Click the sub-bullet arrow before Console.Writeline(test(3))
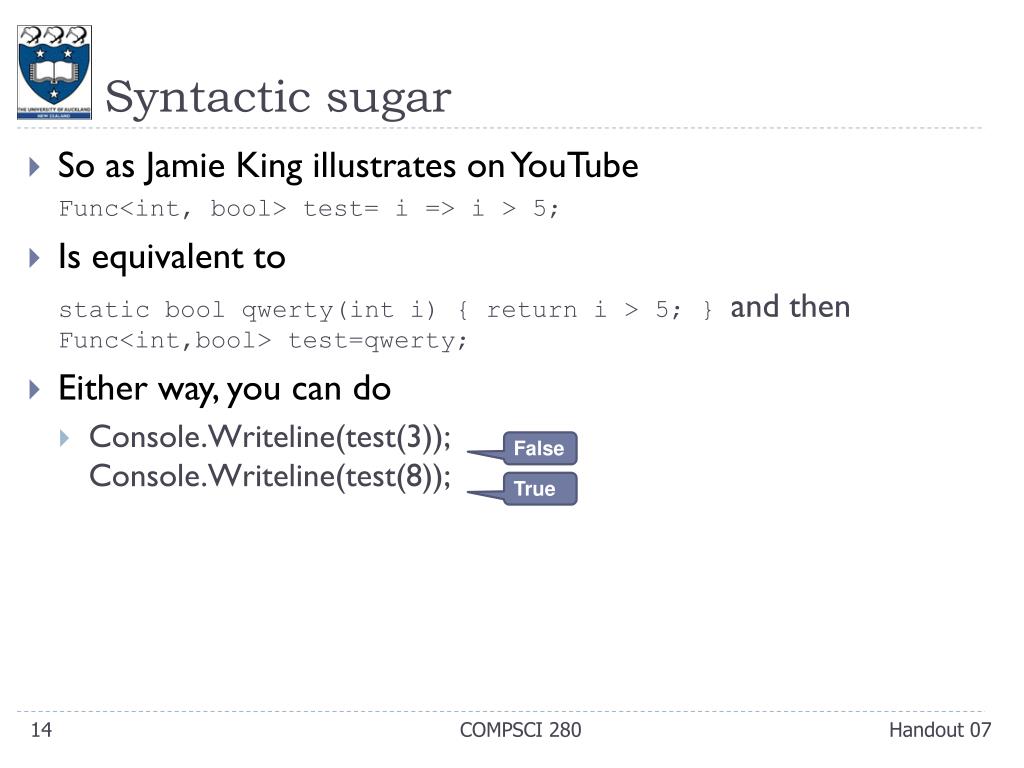1024x768 pixels. (64, 438)
